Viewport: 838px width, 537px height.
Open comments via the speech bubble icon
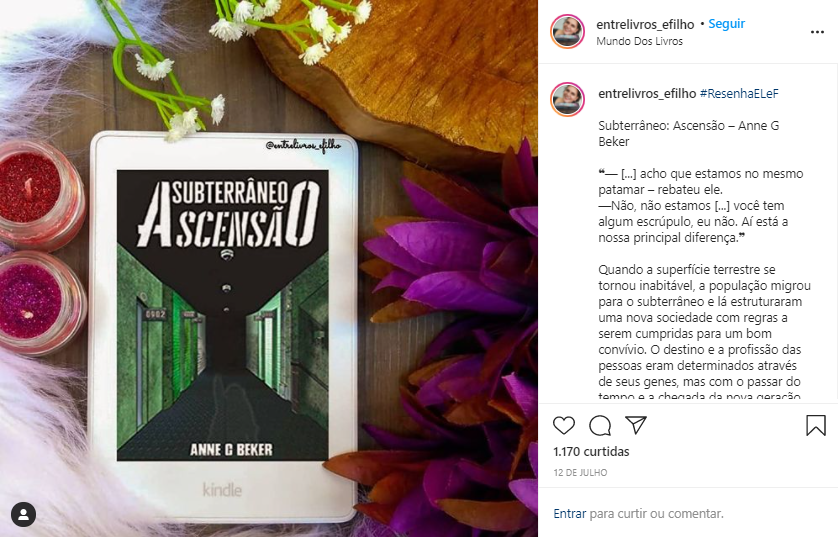[600, 425]
